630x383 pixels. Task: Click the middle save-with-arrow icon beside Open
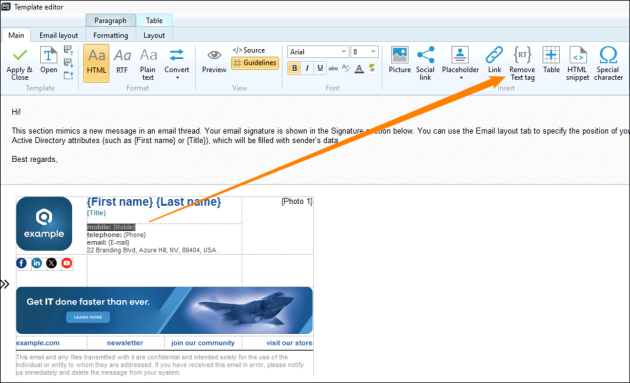pos(69,63)
